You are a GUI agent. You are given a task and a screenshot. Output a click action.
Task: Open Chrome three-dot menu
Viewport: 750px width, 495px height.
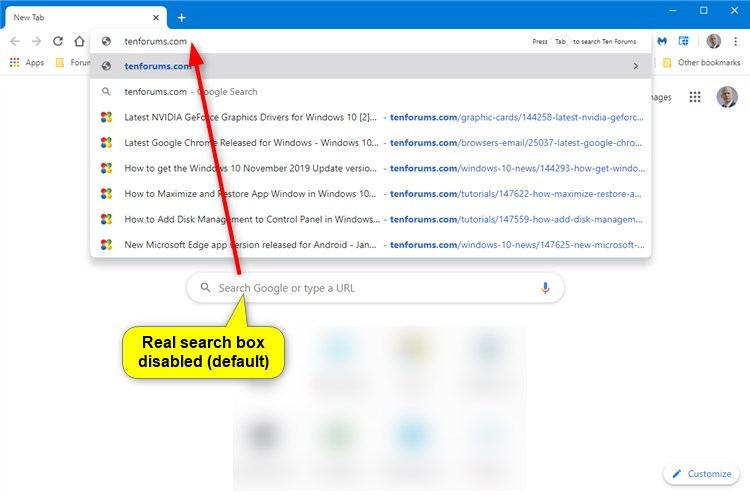tap(735, 41)
